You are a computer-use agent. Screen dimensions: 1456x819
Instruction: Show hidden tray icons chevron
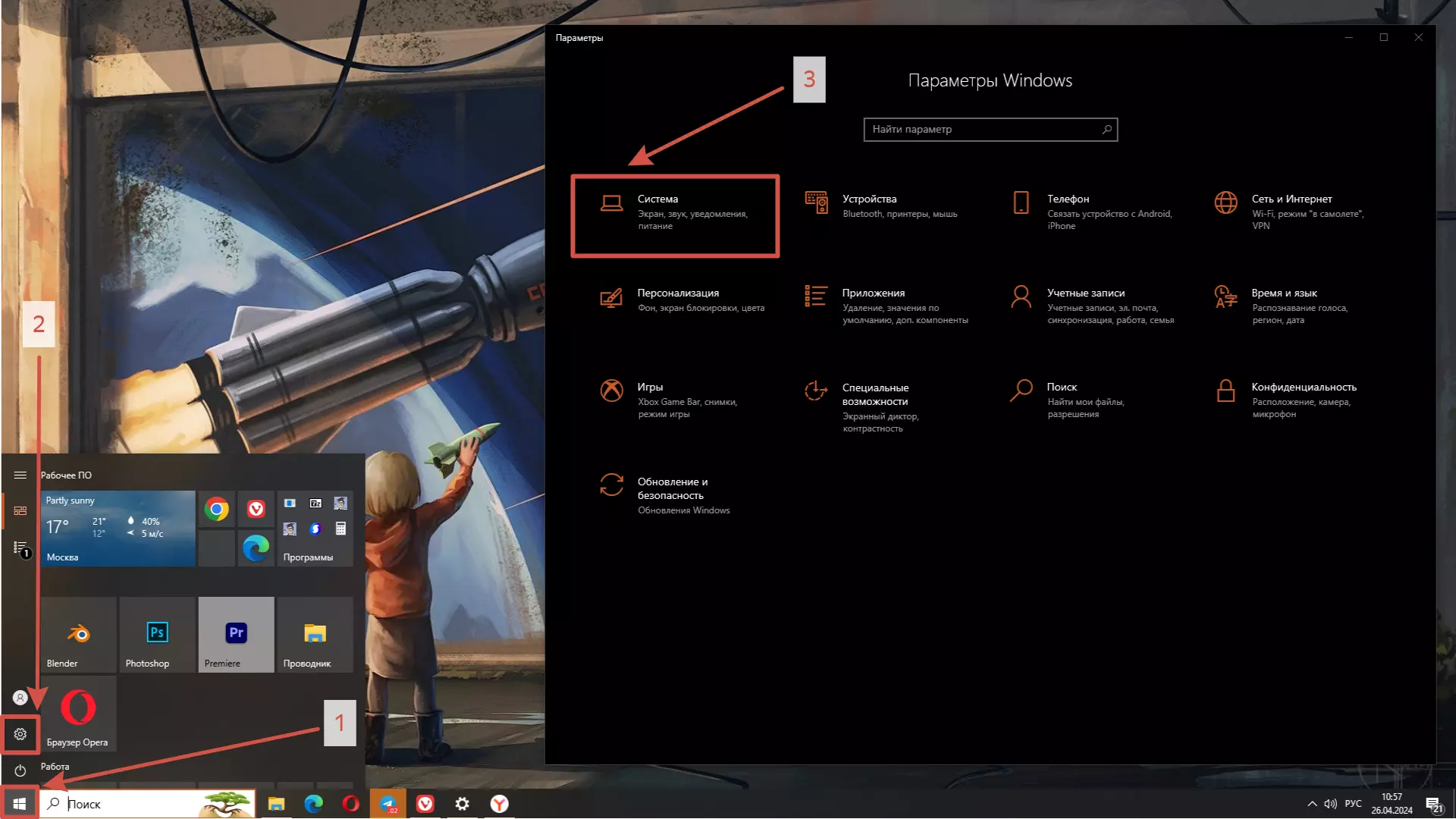[1312, 804]
